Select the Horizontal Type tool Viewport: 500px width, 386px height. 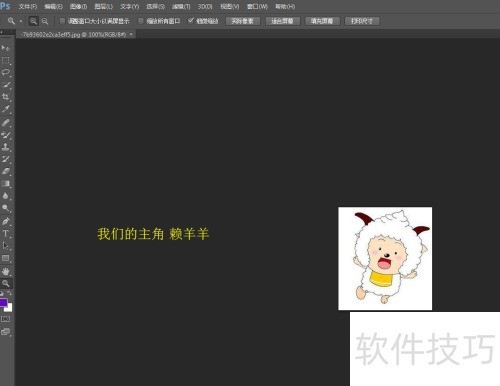[6, 233]
